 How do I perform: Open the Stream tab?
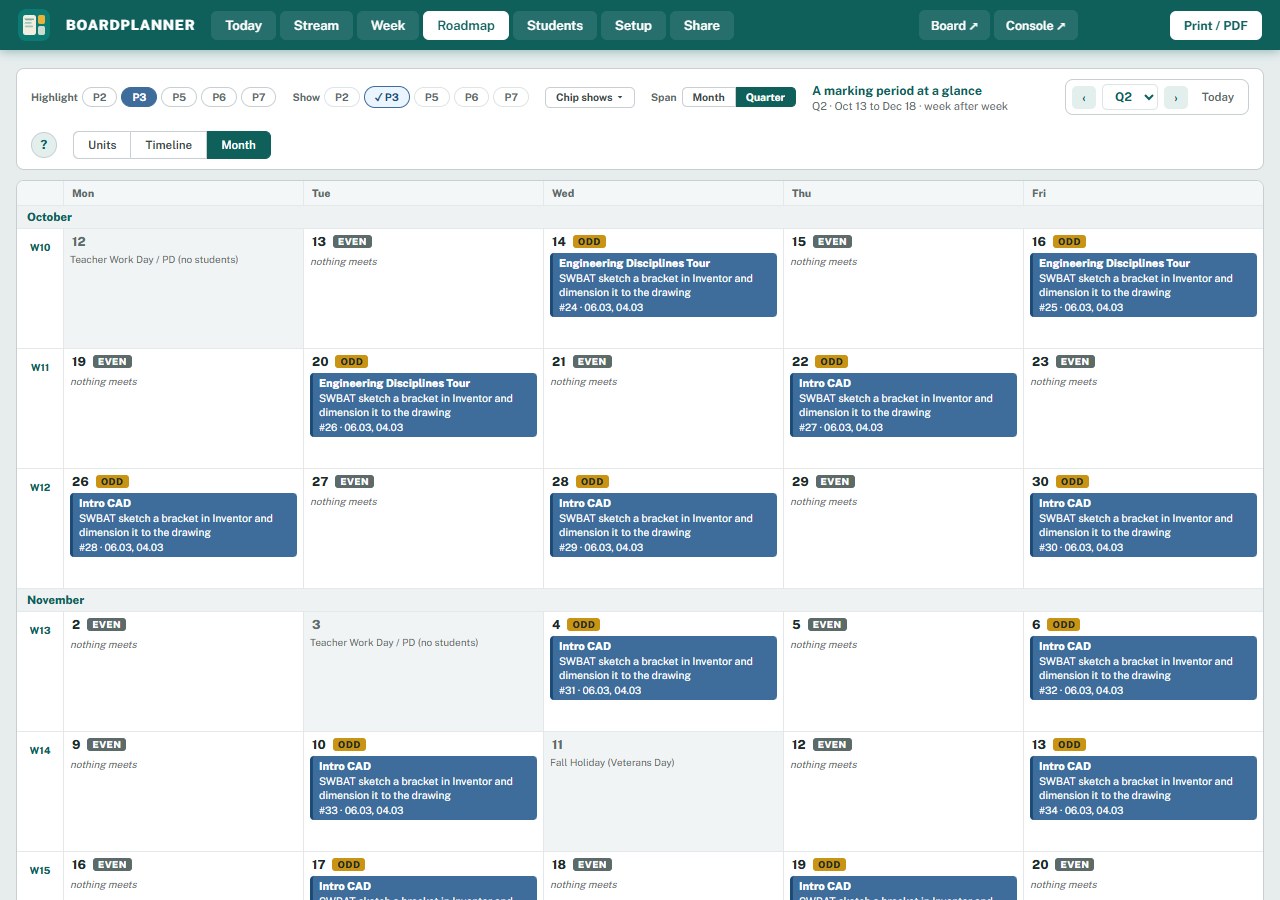(316, 25)
